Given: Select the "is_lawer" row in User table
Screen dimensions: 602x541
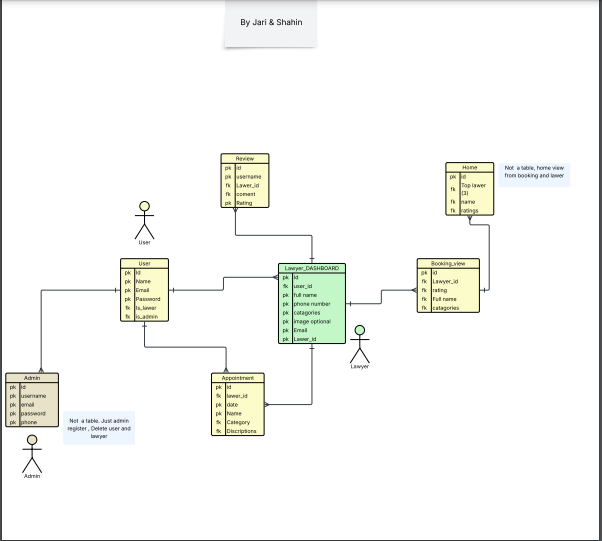Looking at the screenshot, I should pyautogui.click(x=144, y=308).
